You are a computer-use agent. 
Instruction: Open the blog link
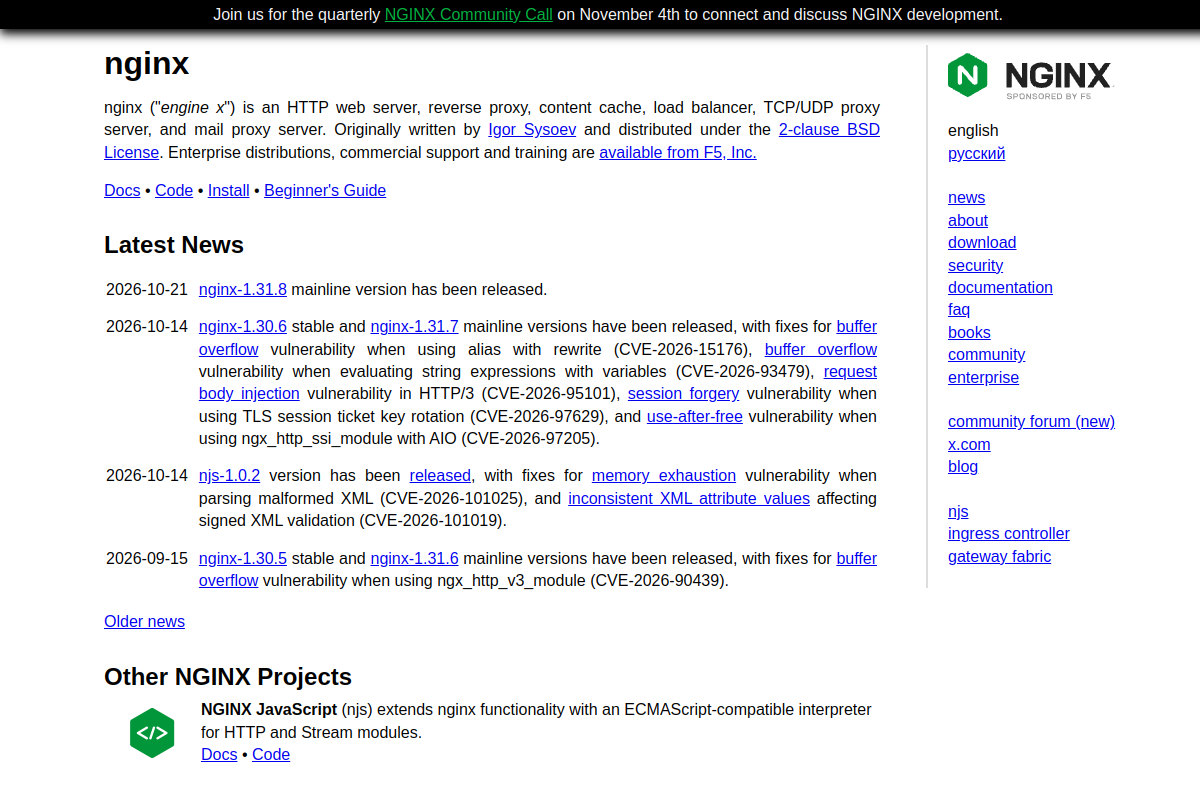point(963,466)
